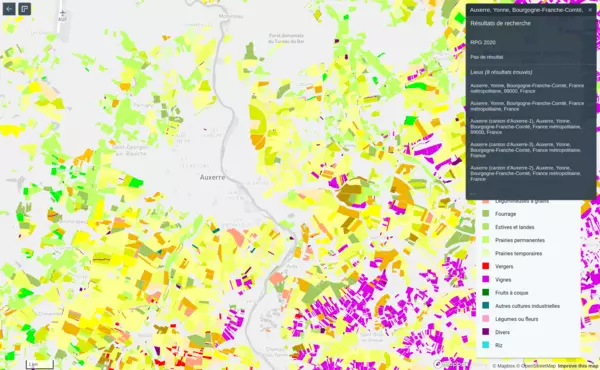Click the Auxerre city label on map
Image resolution: width=600 pixels, height=370 pixels.
[x=212, y=178]
